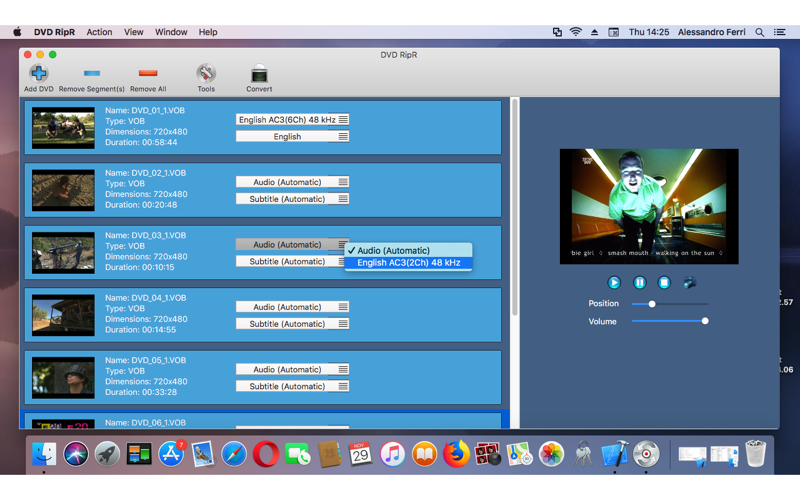The height and width of the screenshot is (500, 800).
Task: Expand Subtitle (Automatic) dropdown for DVD_02_1.VOB
Action: [x=292, y=199]
